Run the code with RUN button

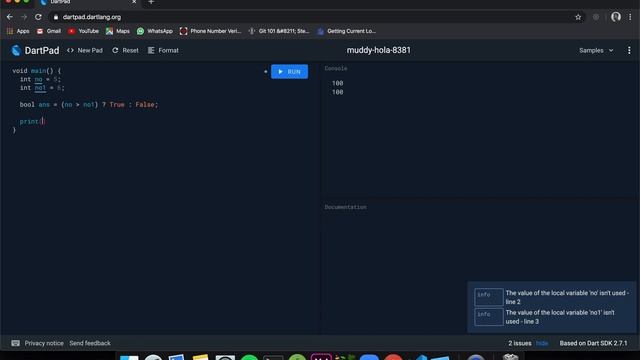tap(289, 71)
